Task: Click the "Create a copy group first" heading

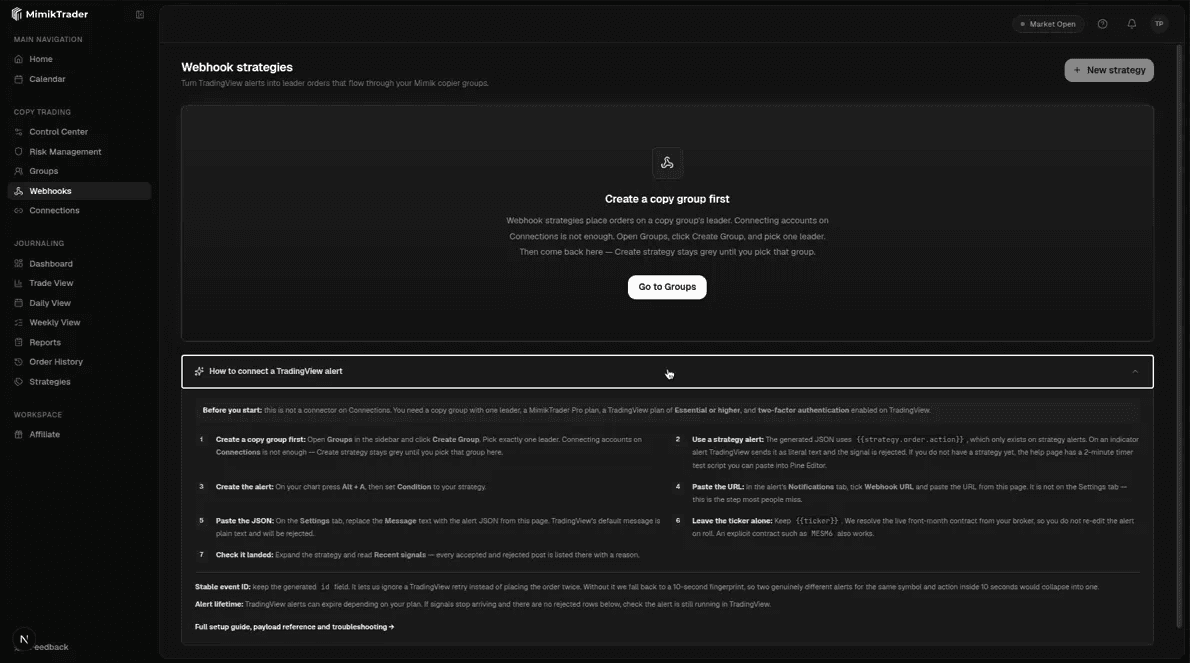Action: (667, 200)
